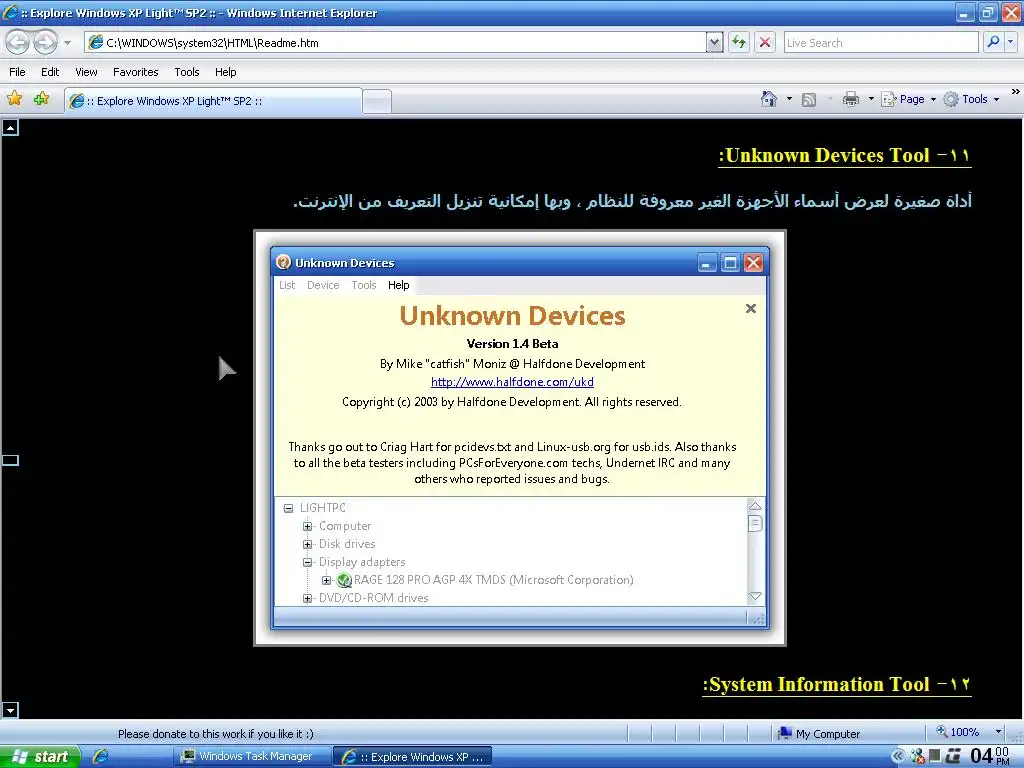Expand the address bar history dropdown

(714, 43)
